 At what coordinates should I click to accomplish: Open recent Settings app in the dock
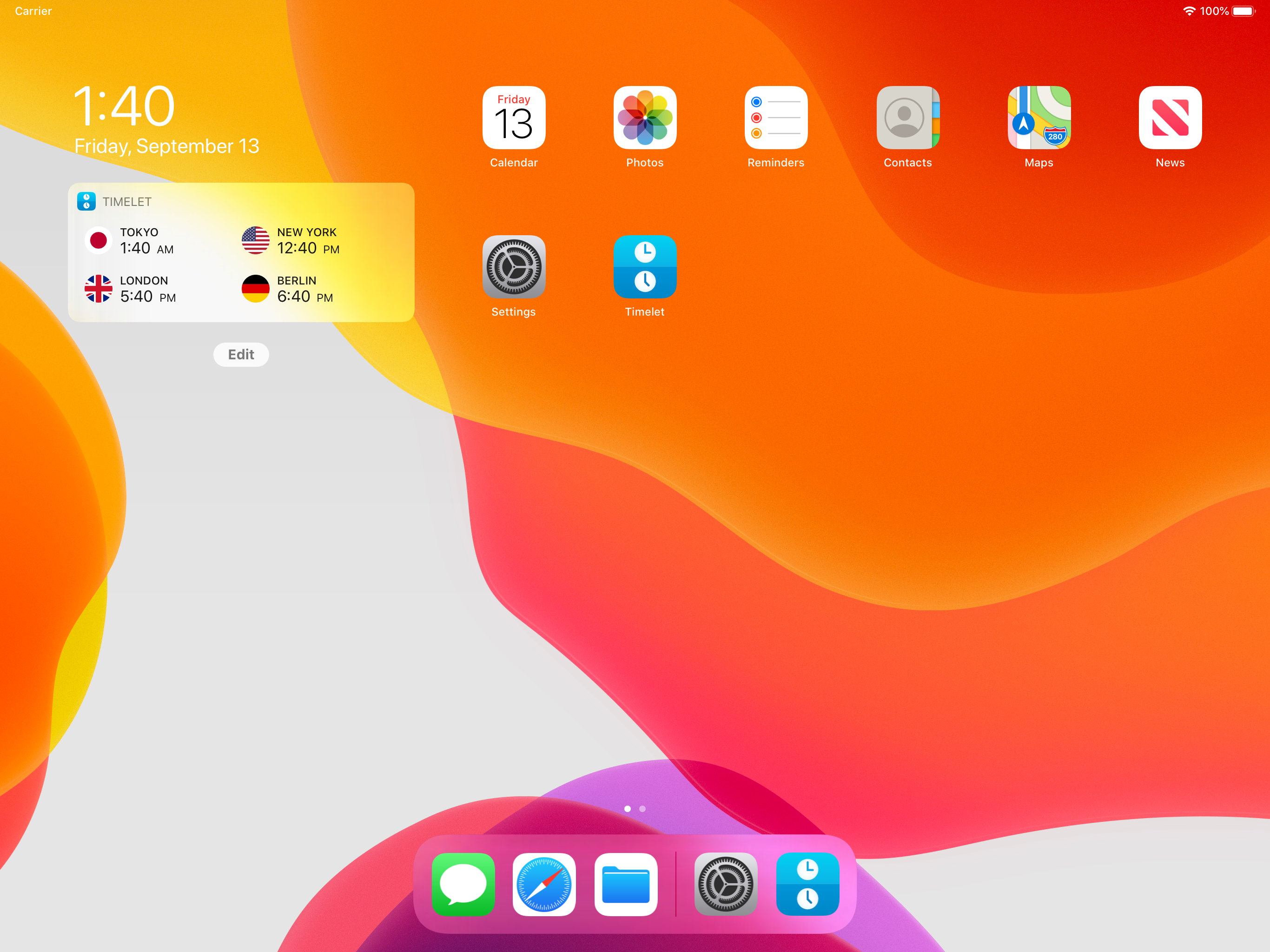(x=726, y=884)
